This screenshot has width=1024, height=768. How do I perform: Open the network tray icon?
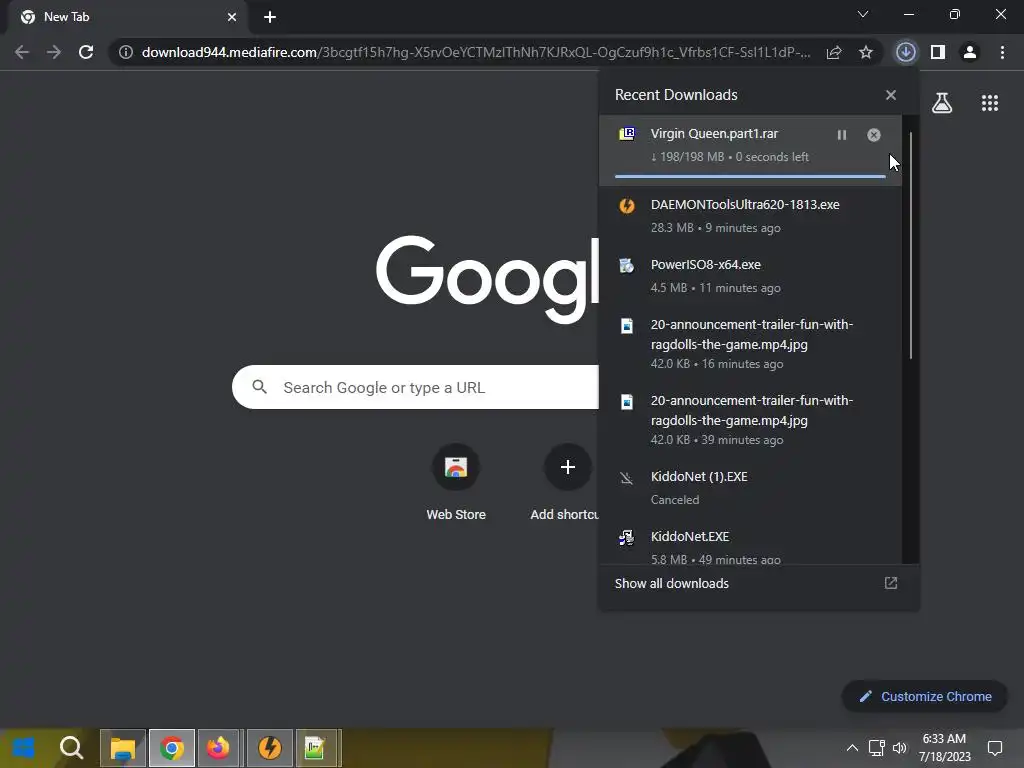[876, 748]
